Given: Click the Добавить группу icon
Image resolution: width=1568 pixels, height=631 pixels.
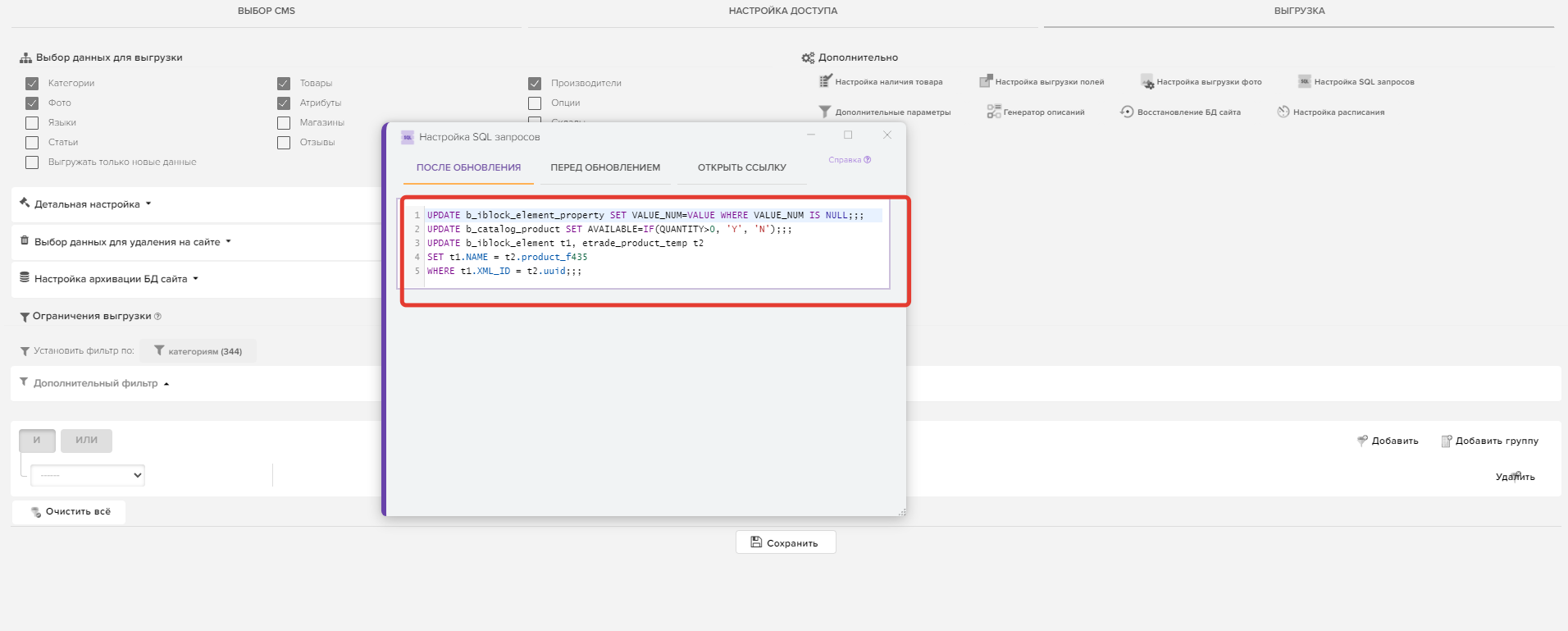Looking at the screenshot, I should pyautogui.click(x=1447, y=441).
